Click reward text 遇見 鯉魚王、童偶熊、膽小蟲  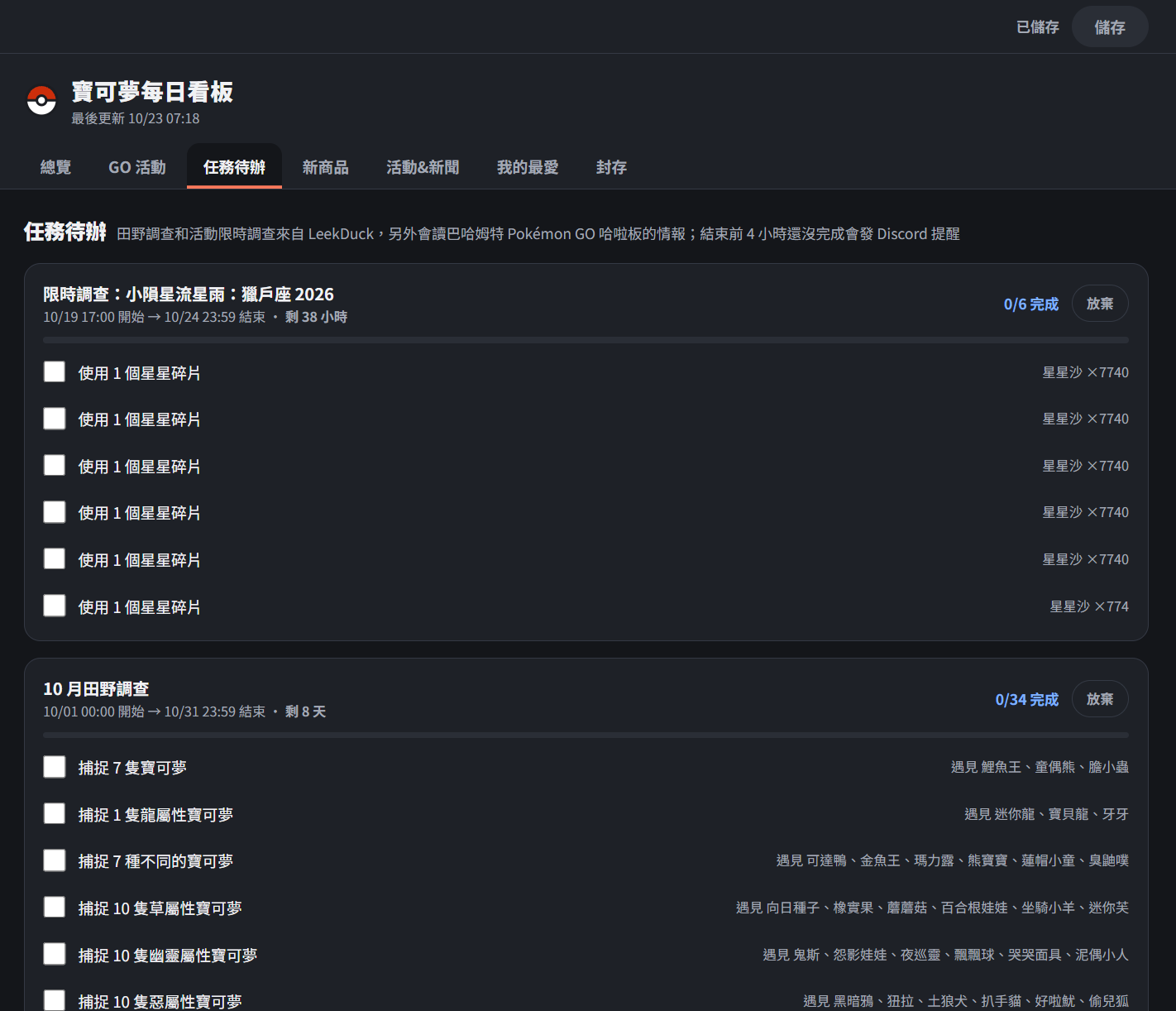pyautogui.click(x=1040, y=767)
